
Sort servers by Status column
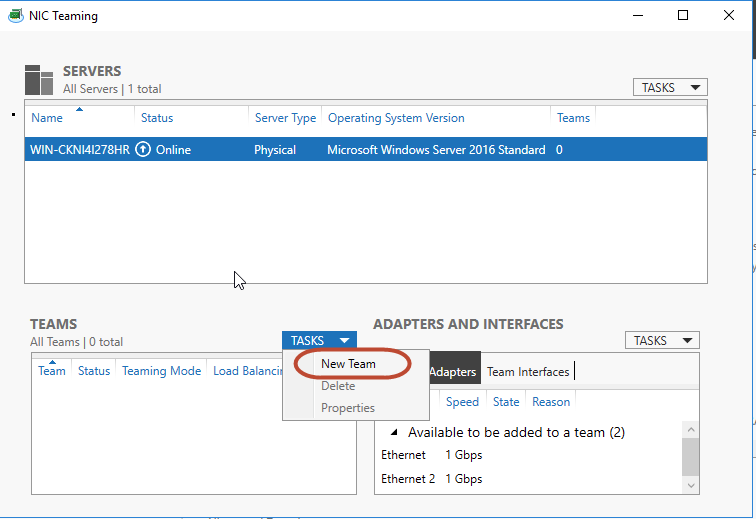coord(157,118)
